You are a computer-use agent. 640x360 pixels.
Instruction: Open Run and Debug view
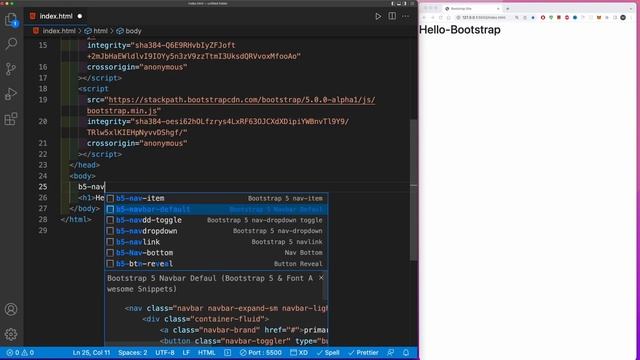(x=11, y=94)
